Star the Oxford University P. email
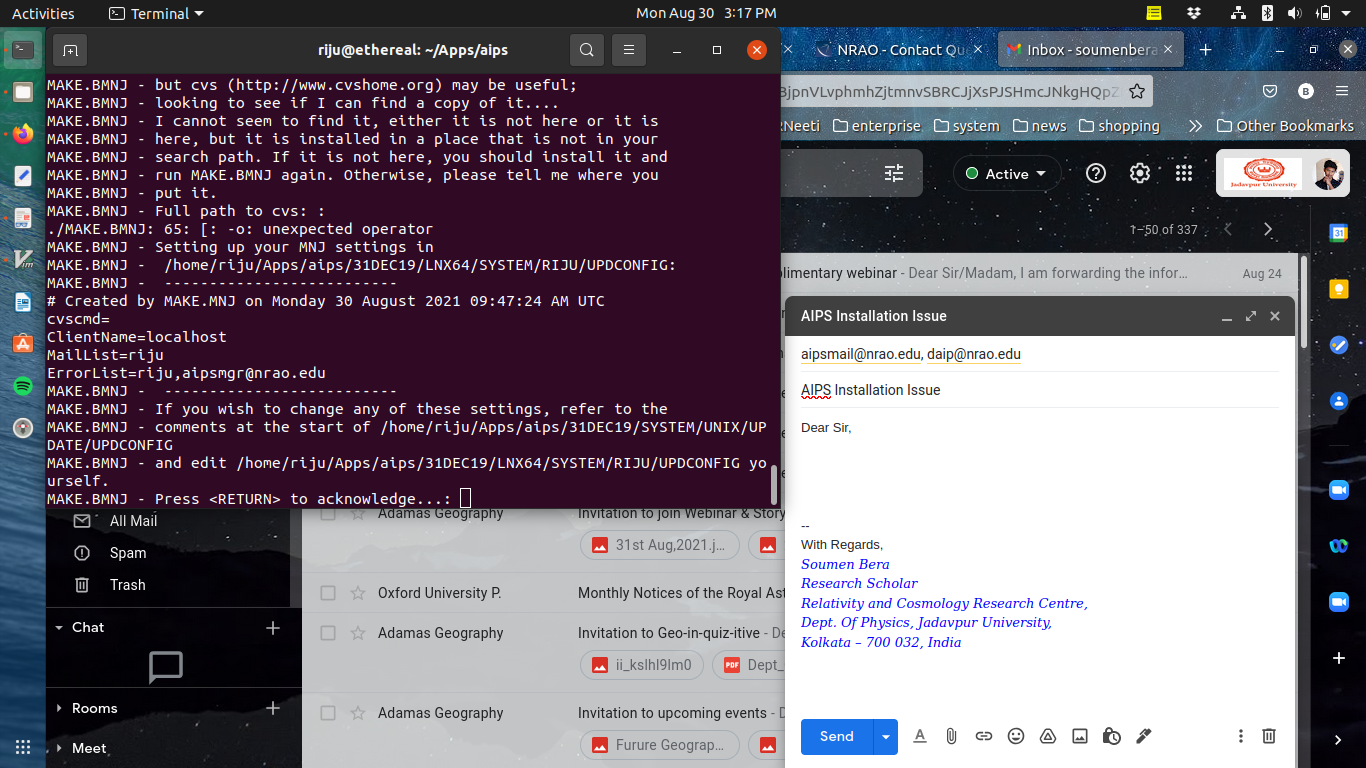The width and height of the screenshot is (1366, 768). click(x=357, y=593)
